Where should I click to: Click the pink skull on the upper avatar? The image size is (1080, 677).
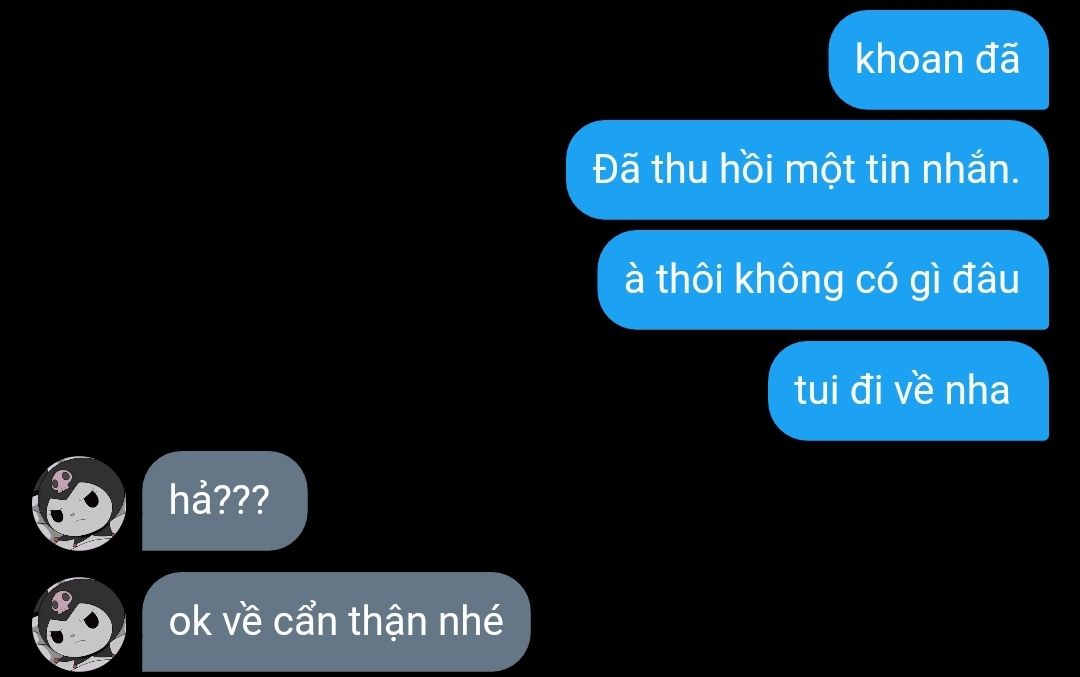click(x=61, y=479)
